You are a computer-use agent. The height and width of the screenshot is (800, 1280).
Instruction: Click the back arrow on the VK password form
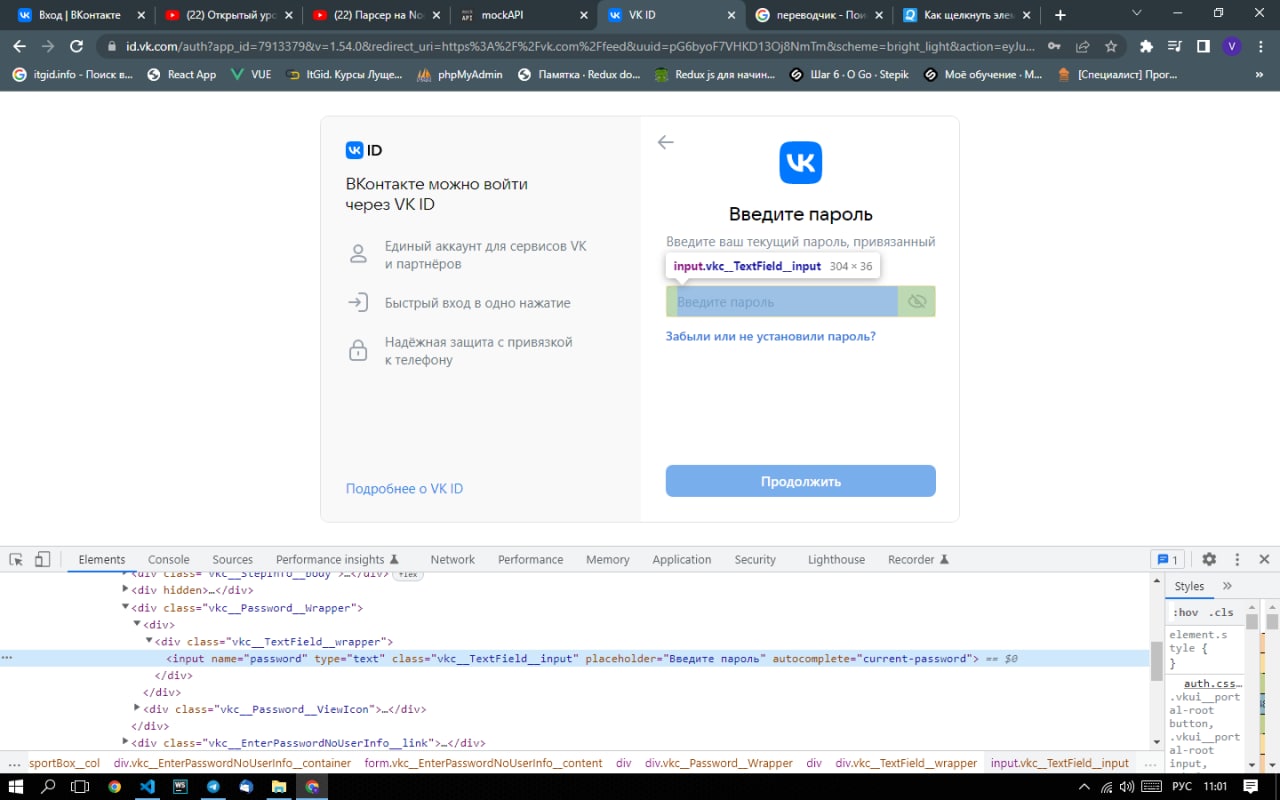(x=665, y=142)
